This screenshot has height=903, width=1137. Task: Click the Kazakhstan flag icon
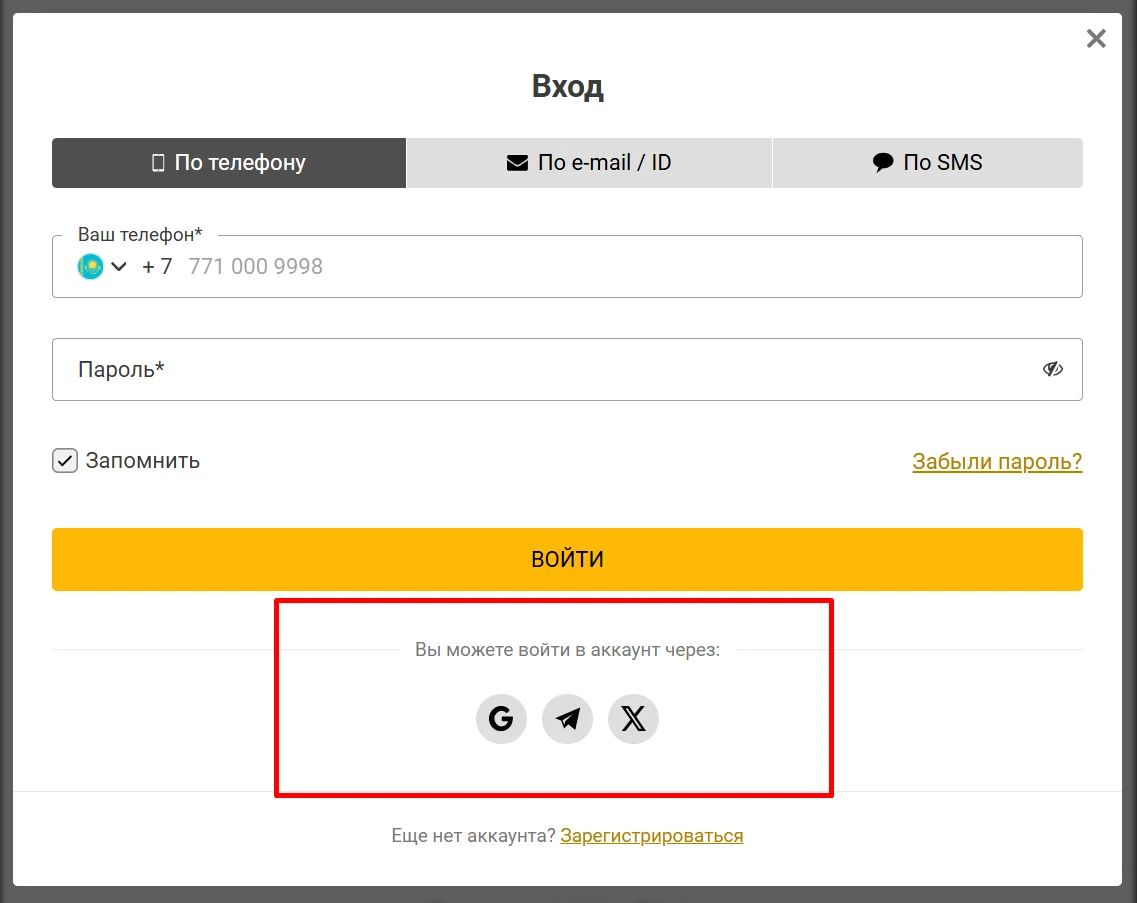(x=91, y=266)
